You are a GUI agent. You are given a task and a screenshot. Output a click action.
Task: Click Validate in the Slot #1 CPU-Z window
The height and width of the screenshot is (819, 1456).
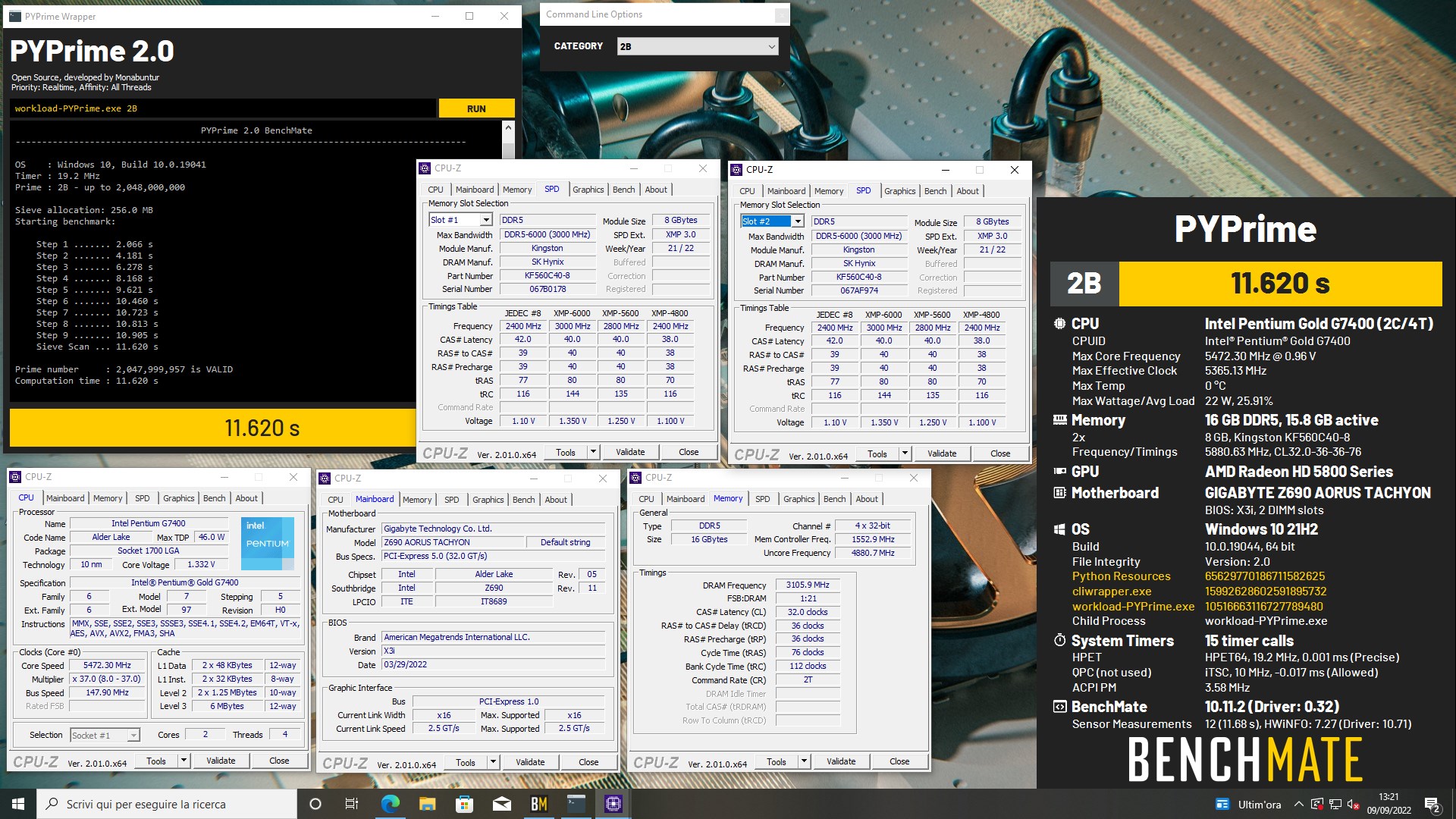[630, 452]
